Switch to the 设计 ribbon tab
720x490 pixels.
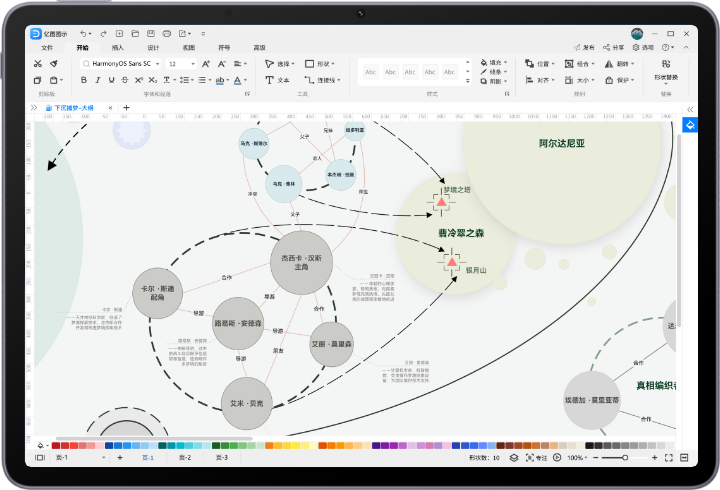[153, 47]
